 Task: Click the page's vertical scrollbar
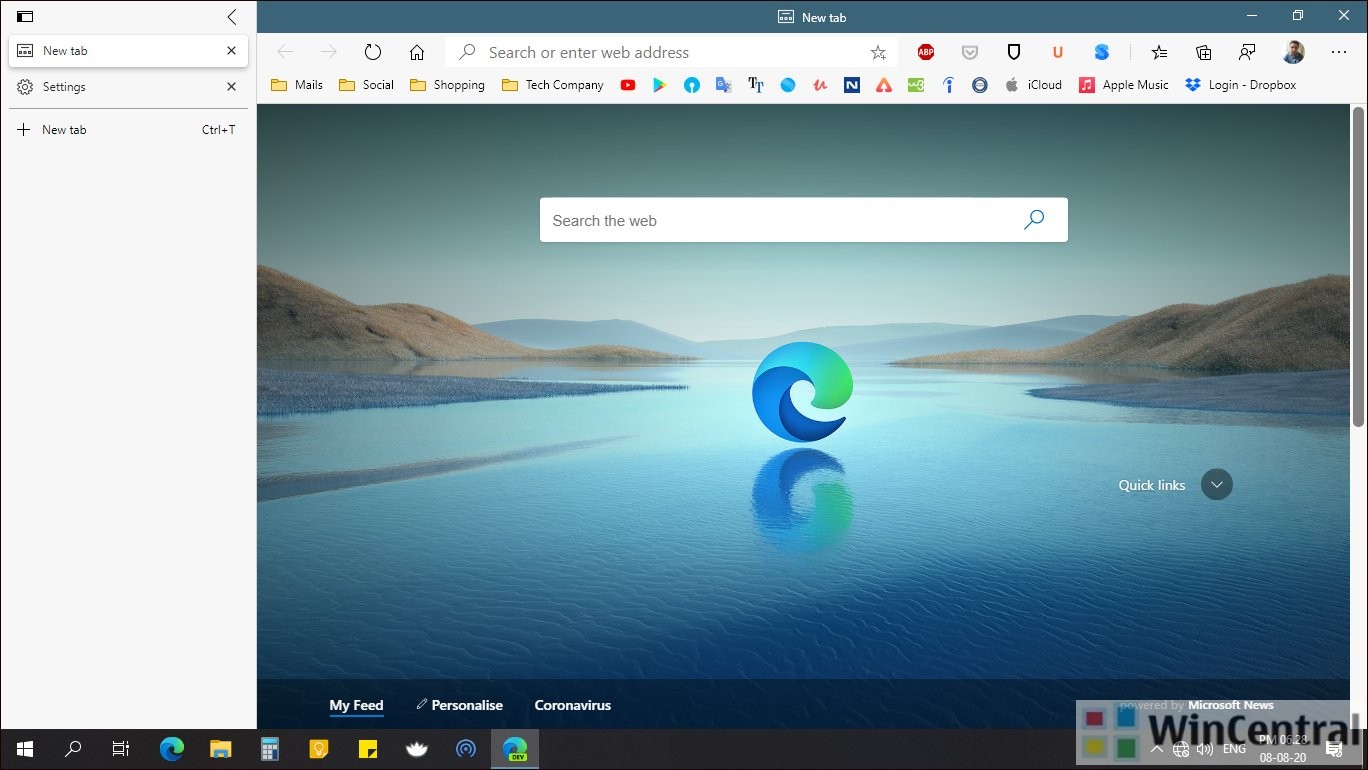coord(1358,267)
